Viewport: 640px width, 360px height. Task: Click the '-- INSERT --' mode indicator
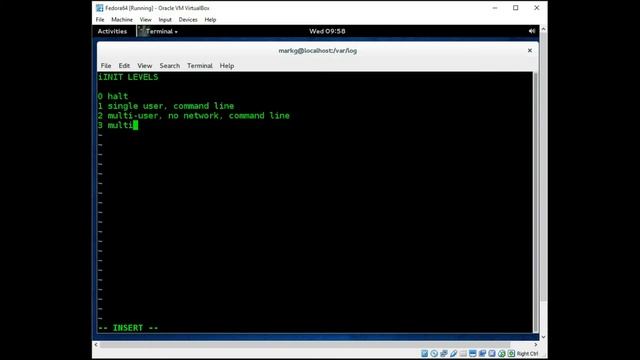[128, 328]
